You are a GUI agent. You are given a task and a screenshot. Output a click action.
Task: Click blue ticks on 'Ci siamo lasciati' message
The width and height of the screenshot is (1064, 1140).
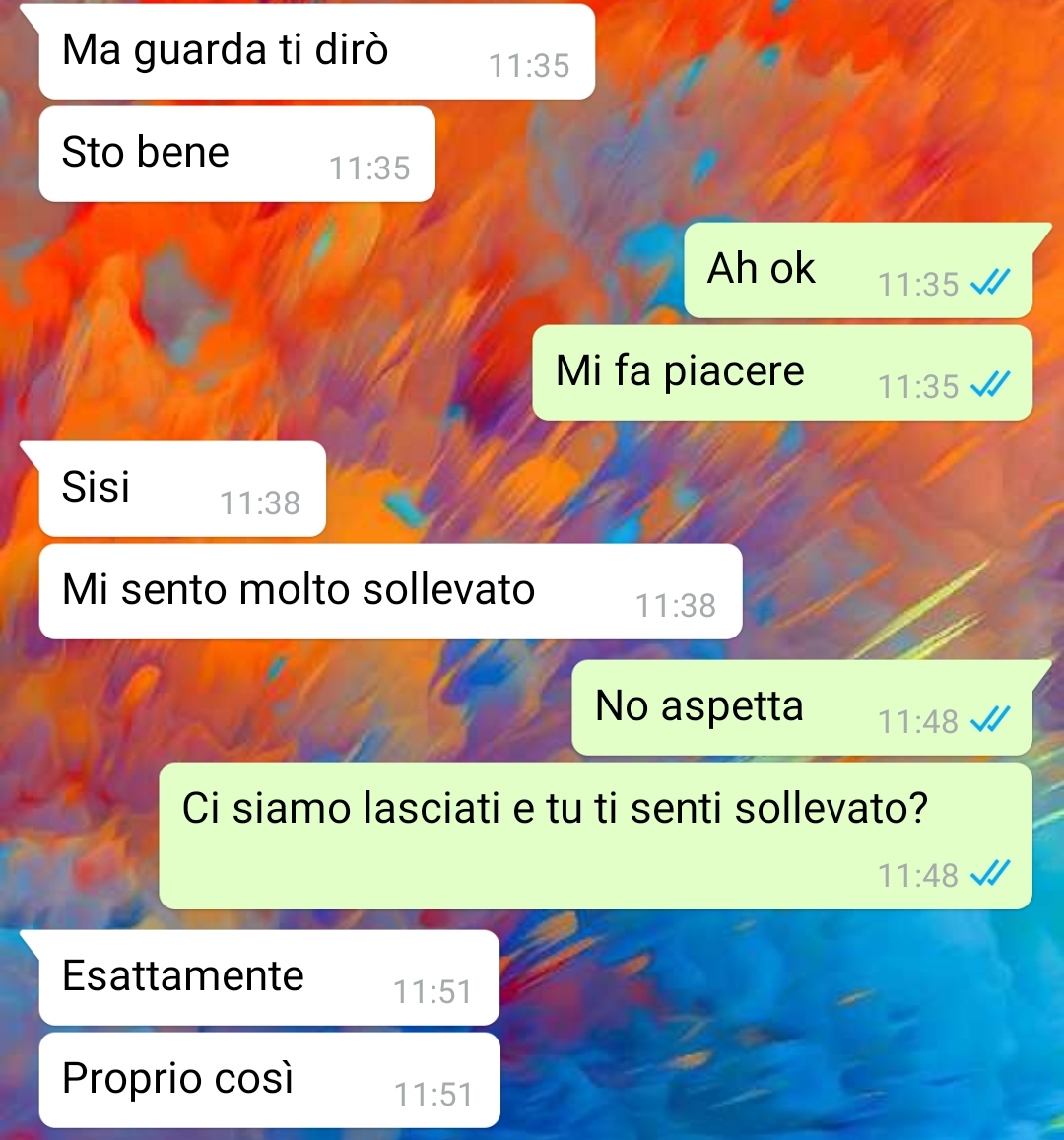pos(991,873)
